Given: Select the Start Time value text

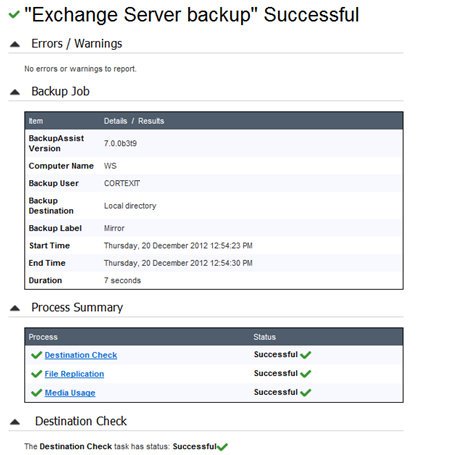Looking at the screenshot, I should pos(178,246).
